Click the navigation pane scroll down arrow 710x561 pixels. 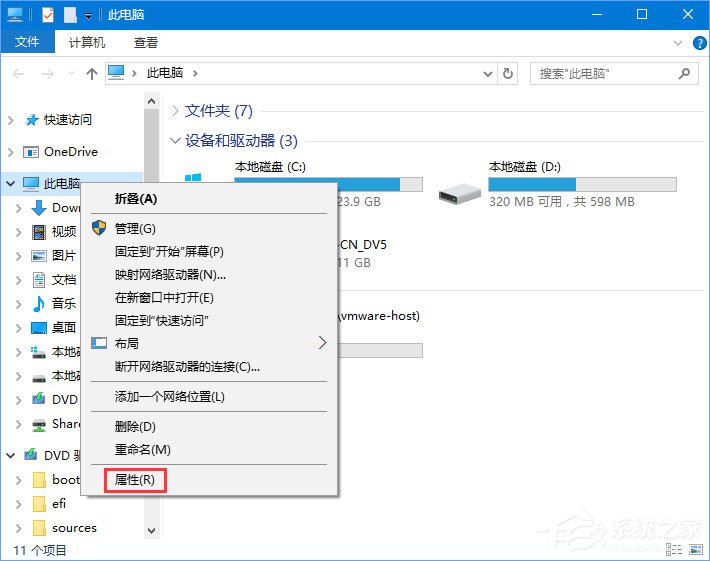pos(152,530)
